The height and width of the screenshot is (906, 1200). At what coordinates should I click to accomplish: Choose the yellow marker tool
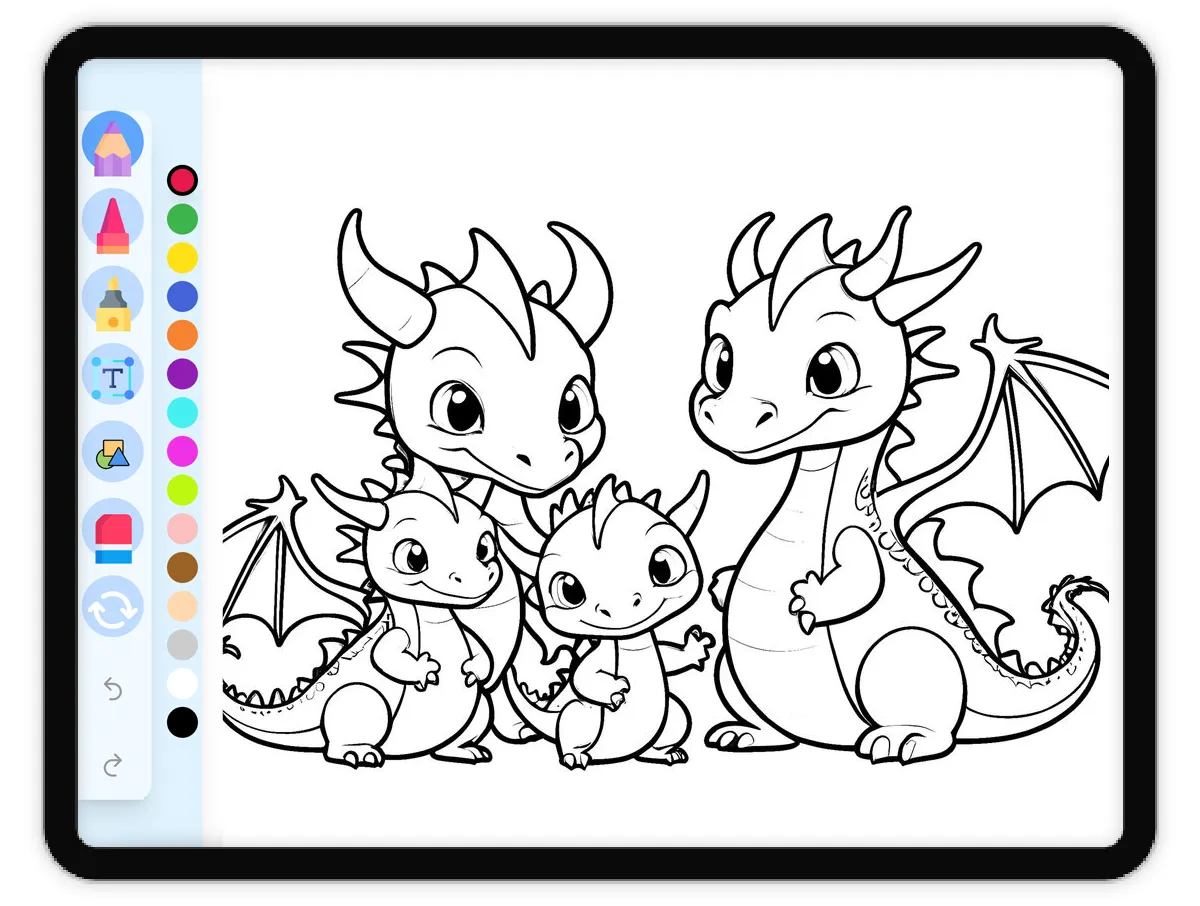(x=113, y=299)
